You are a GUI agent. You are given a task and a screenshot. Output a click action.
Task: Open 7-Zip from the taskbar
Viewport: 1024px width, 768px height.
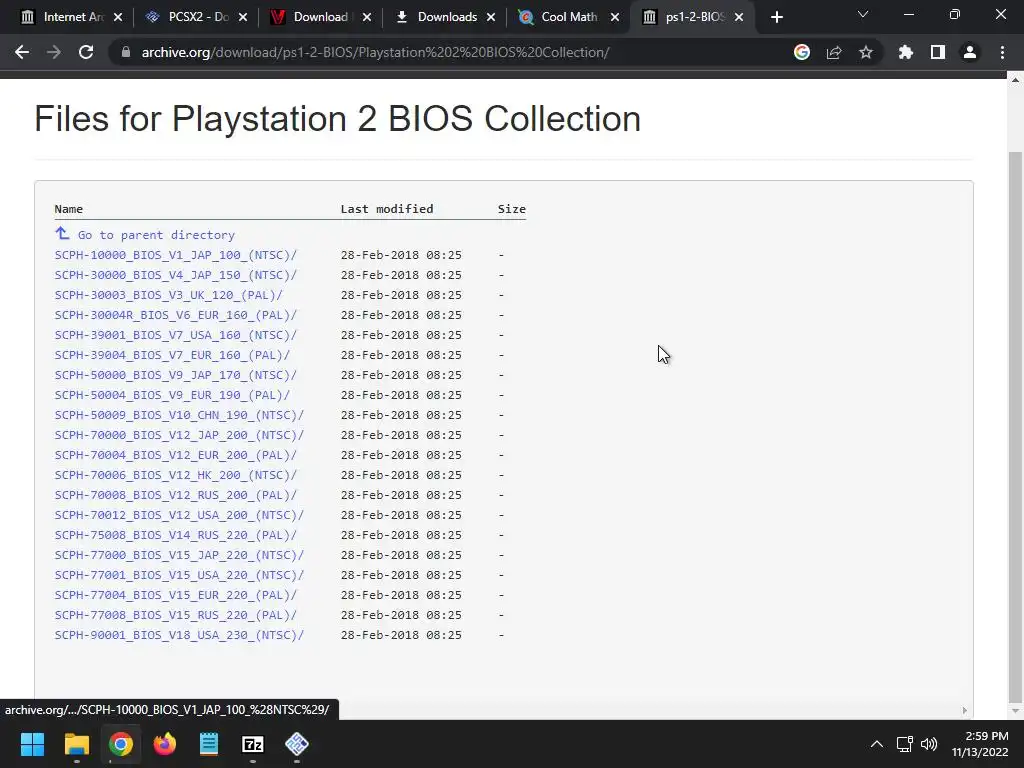click(x=253, y=744)
